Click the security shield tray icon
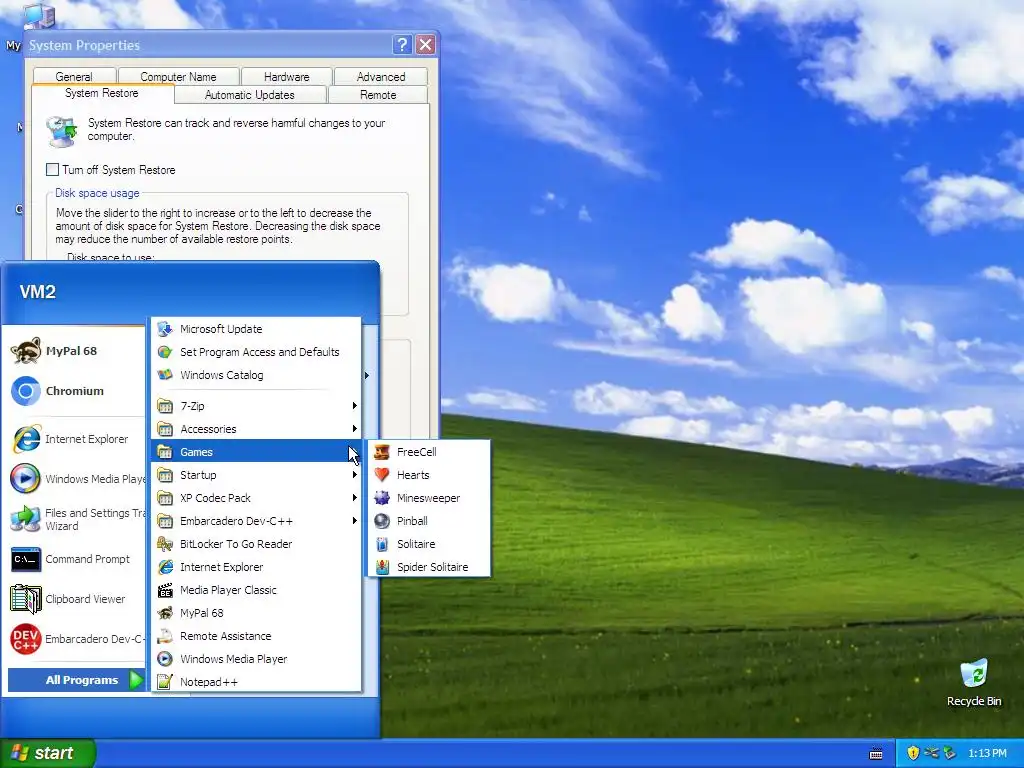This screenshot has height=768, width=1024. (x=913, y=753)
